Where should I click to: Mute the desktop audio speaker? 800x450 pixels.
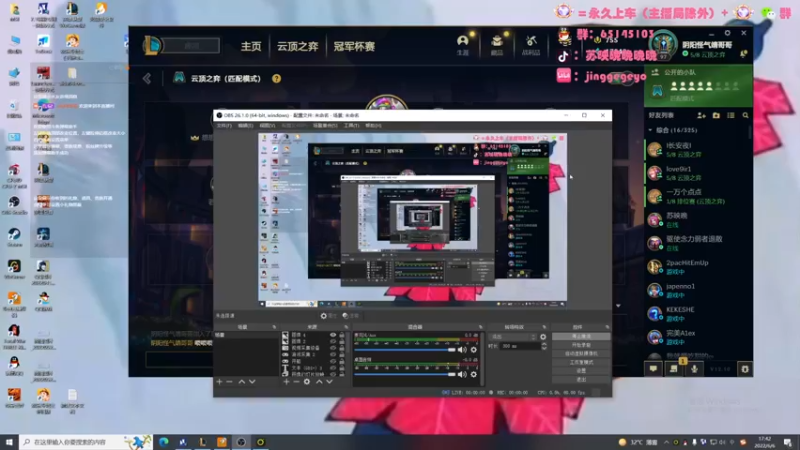[x=462, y=374]
